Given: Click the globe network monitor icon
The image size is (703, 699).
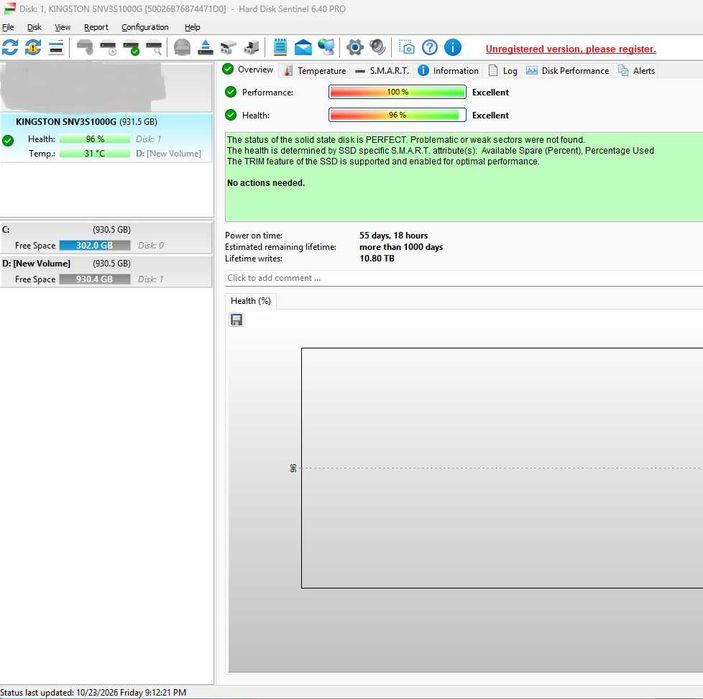Looking at the screenshot, I should click(326, 48).
